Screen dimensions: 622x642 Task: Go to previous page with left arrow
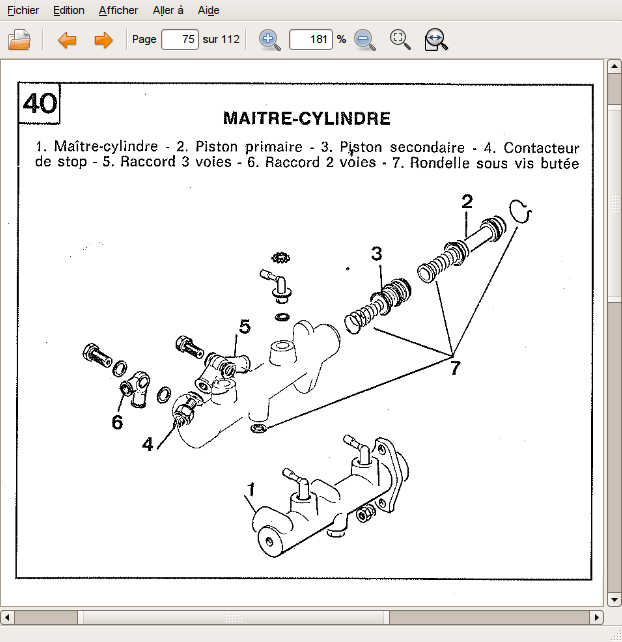[x=67, y=40]
